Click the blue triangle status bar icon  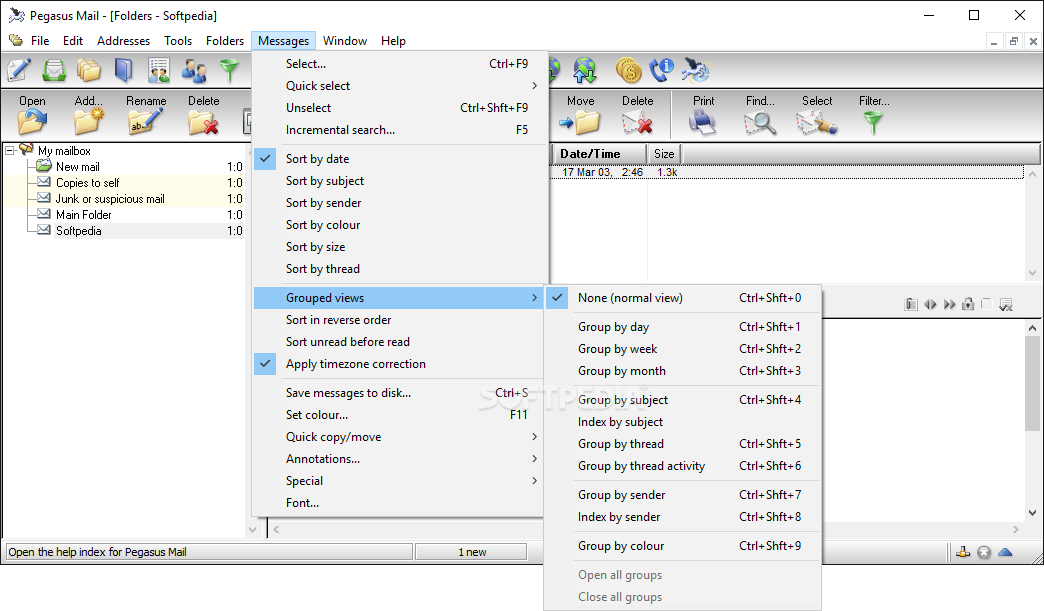(x=1005, y=552)
